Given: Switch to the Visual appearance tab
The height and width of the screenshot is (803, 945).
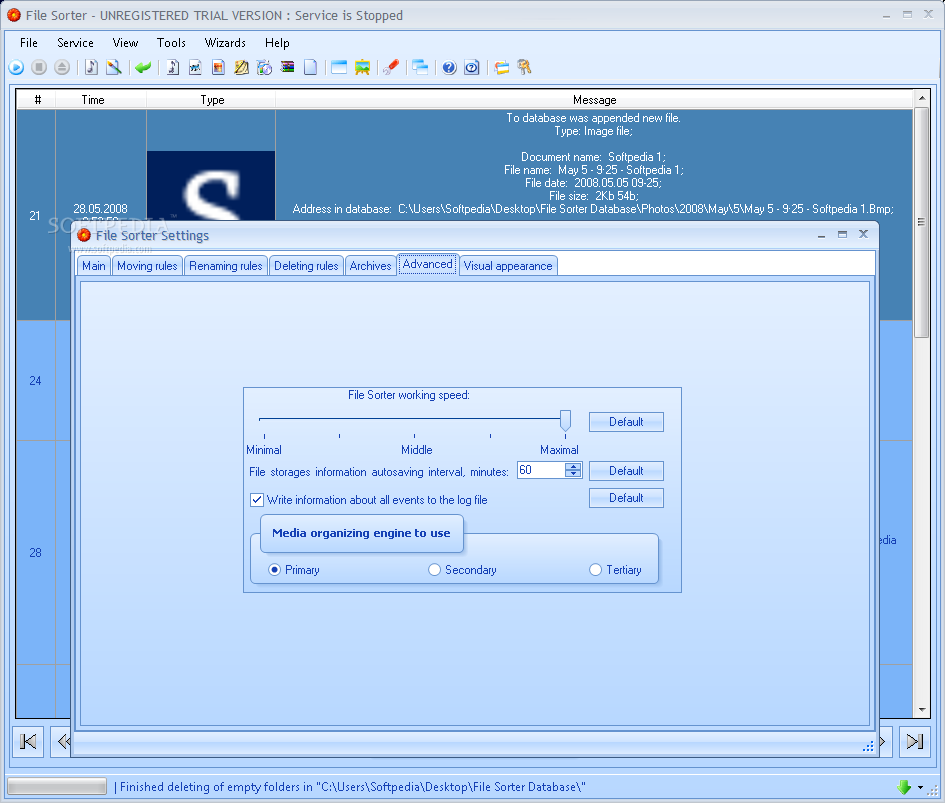Looking at the screenshot, I should [x=508, y=266].
